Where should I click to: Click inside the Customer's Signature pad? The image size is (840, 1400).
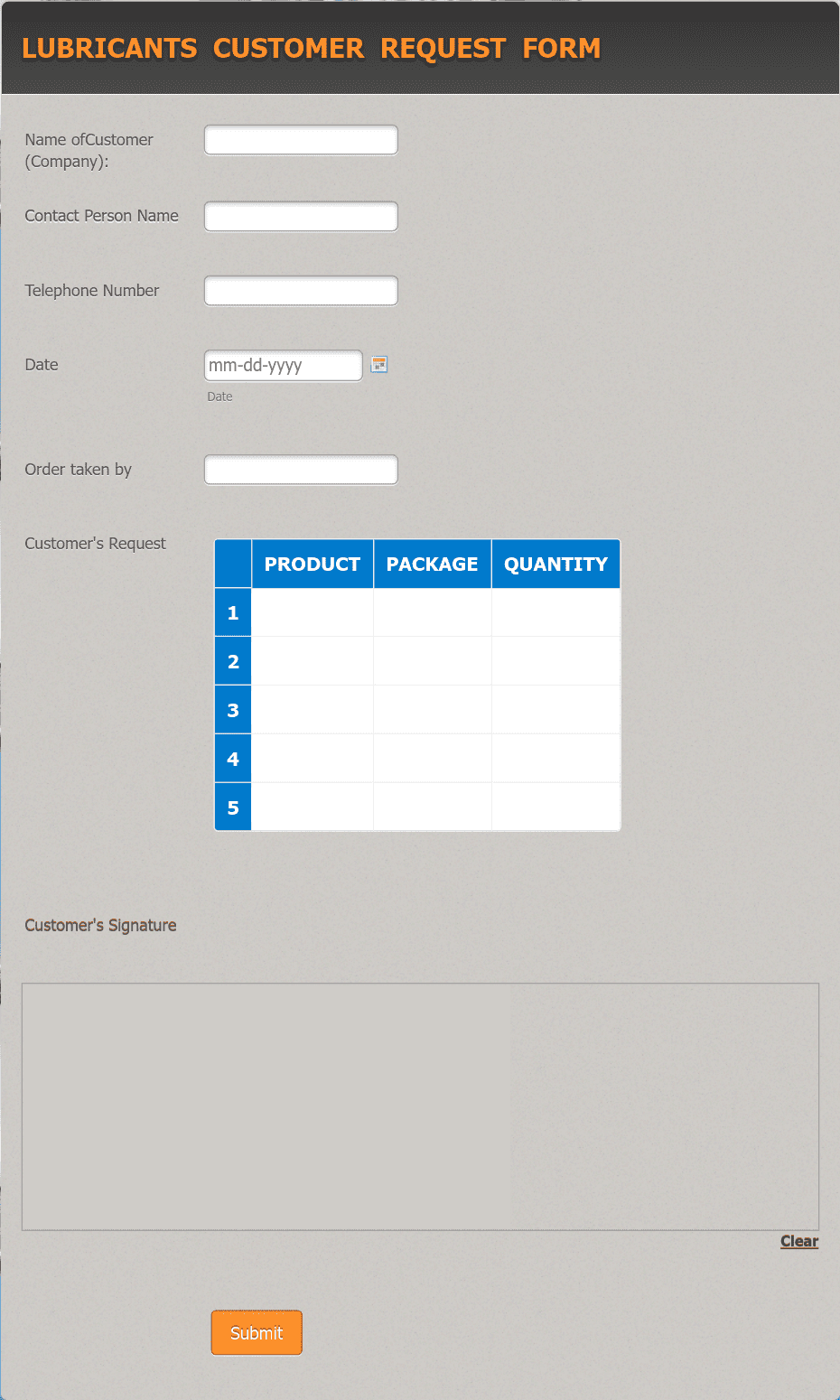[x=420, y=1106]
